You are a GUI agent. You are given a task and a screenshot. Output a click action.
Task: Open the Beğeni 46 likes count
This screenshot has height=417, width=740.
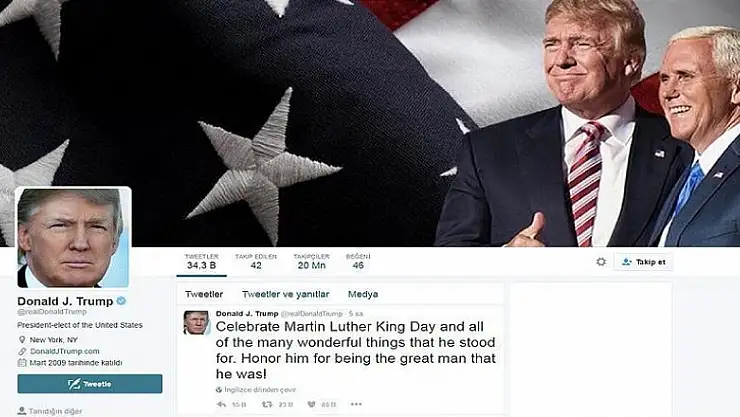tap(358, 261)
